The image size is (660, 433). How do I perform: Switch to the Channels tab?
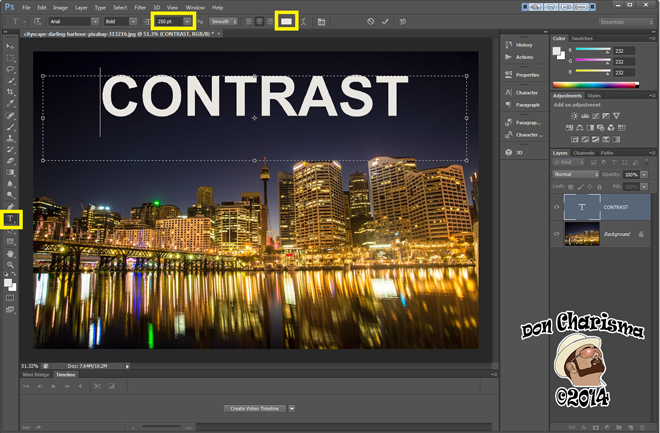click(583, 153)
